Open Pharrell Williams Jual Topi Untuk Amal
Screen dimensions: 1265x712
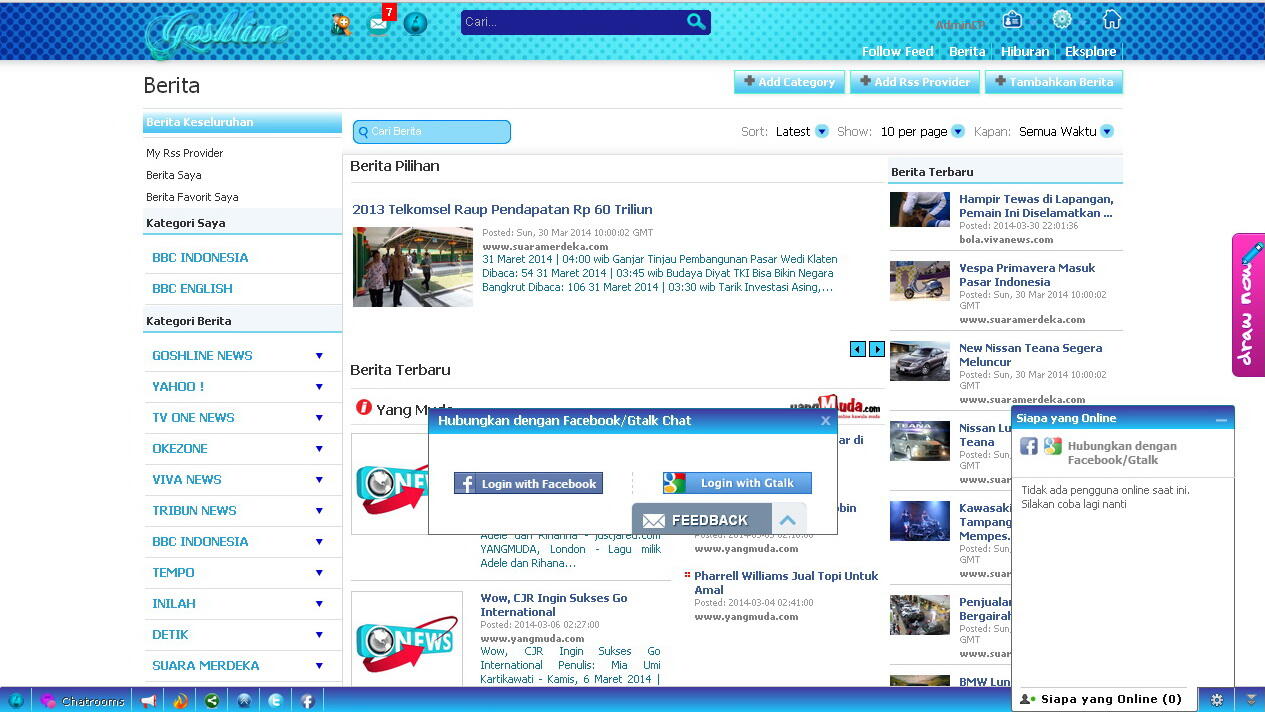[786, 583]
